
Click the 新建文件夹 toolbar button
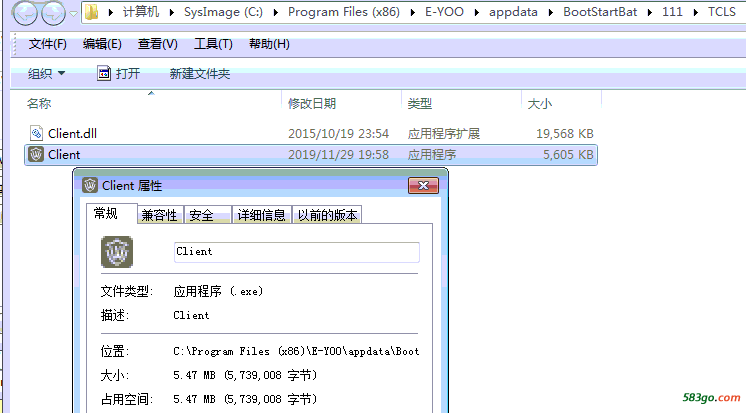pos(200,73)
